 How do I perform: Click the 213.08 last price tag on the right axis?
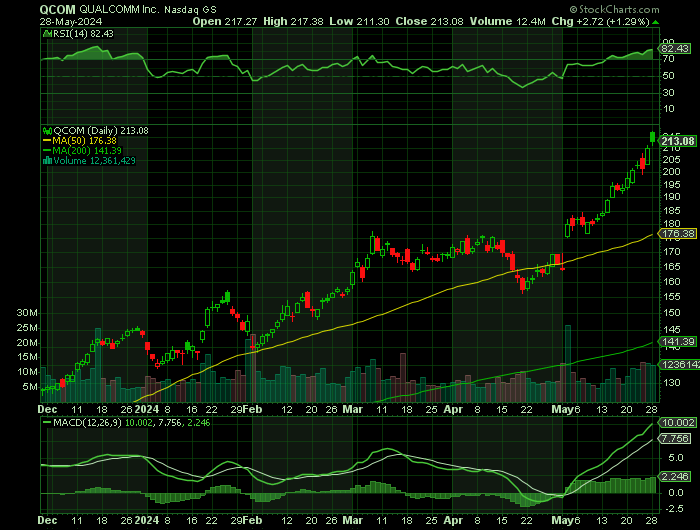click(678, 141)
